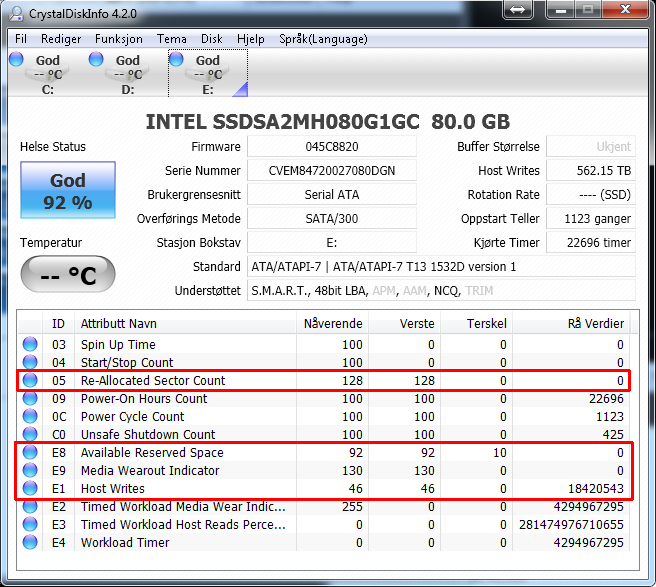The height and width of the screenshot is (587, 656).
Task: Click the Verste column header
Action: [404, 323]
